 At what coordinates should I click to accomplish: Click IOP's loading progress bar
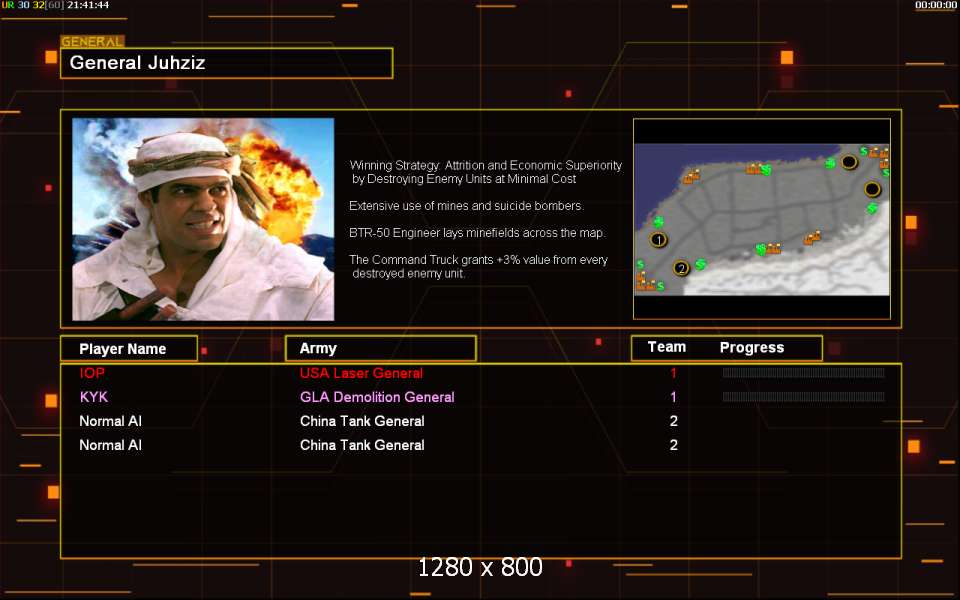click(803, 373)
